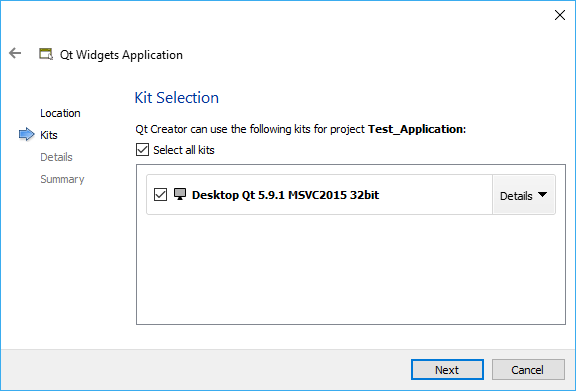576x391 pixels.
Task: Click the black triangle beside Details
Action: coord(542,194)
